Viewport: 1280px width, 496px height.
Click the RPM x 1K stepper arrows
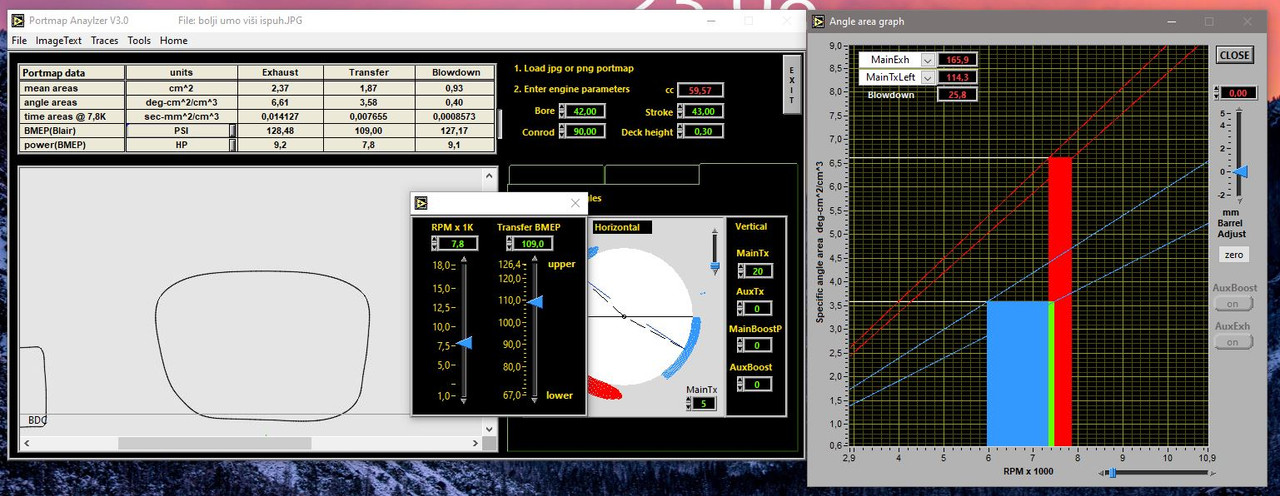(x=434, y=243)
